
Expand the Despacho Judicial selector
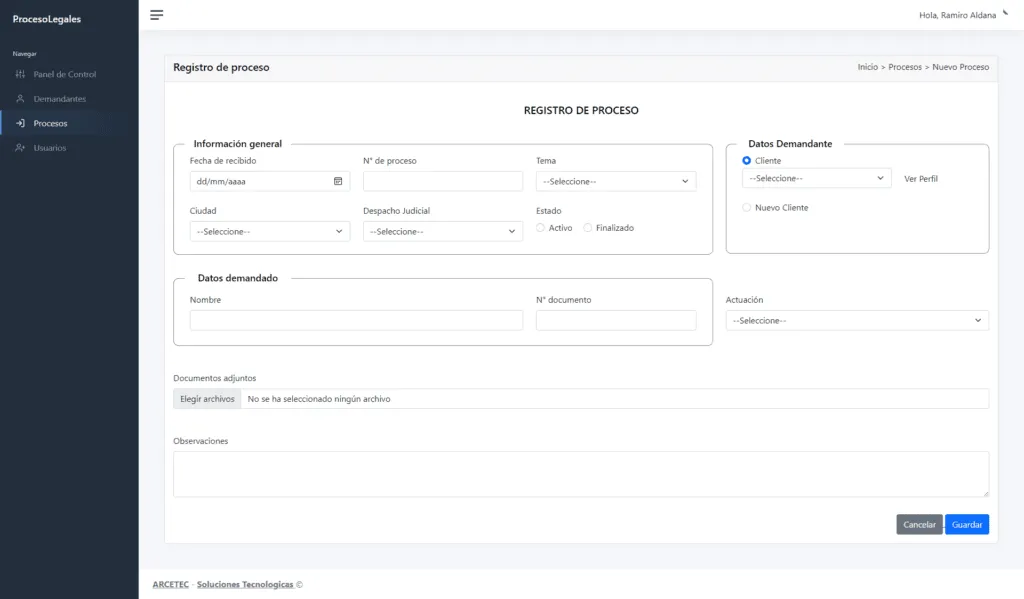[x=444, y=231]
